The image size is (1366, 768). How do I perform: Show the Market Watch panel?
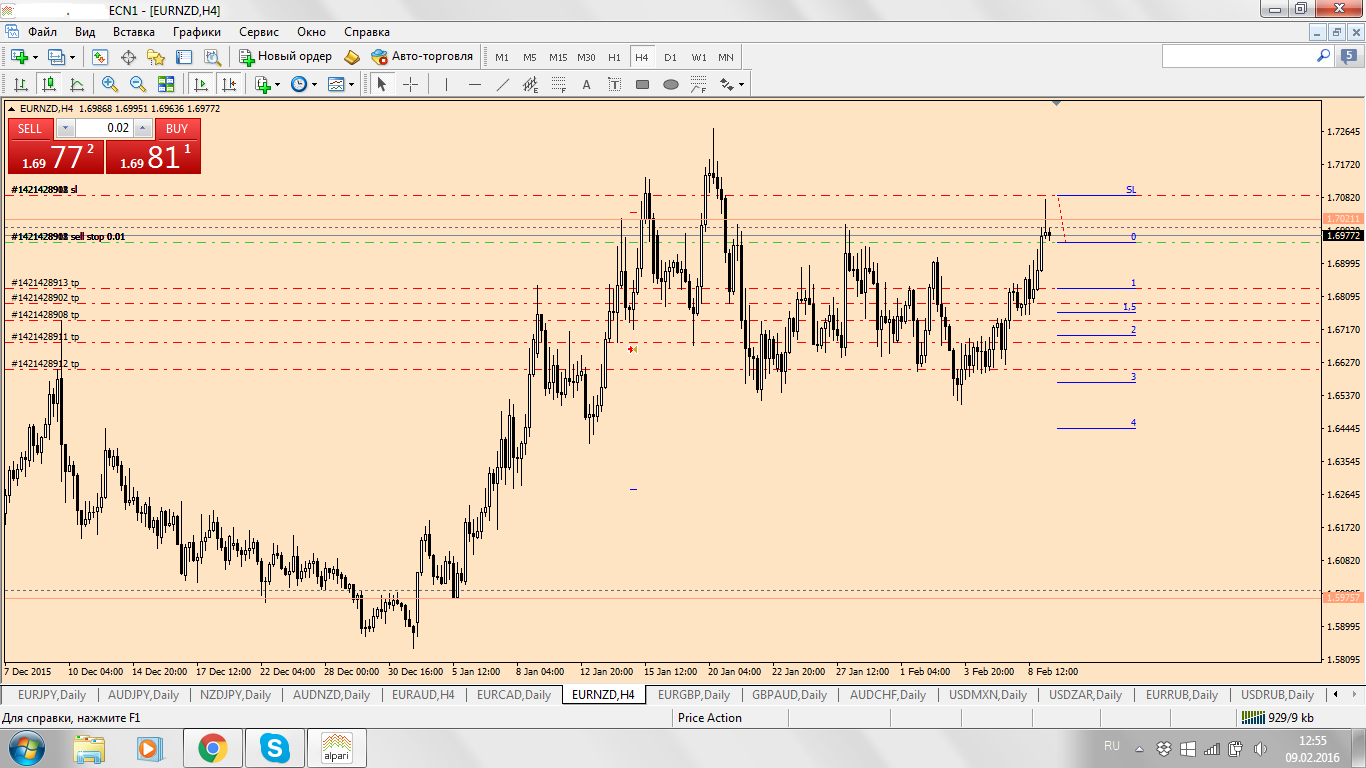click(100, 57)
